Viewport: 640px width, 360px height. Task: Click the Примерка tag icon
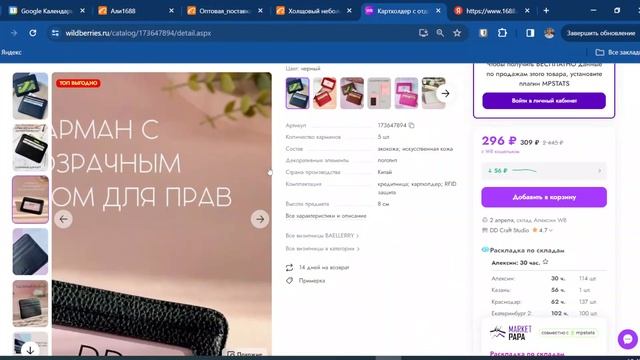pos(289,281)
